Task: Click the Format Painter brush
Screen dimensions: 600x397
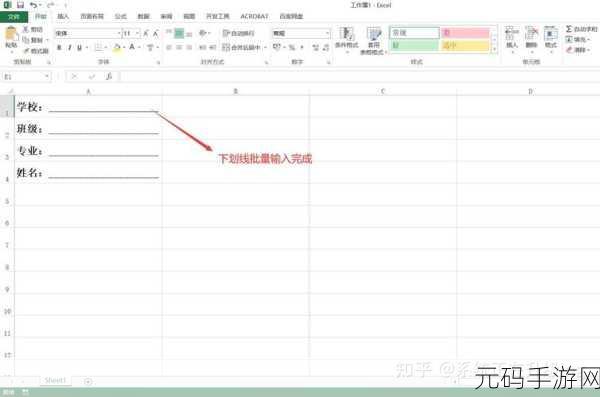Action: [36, 50]
